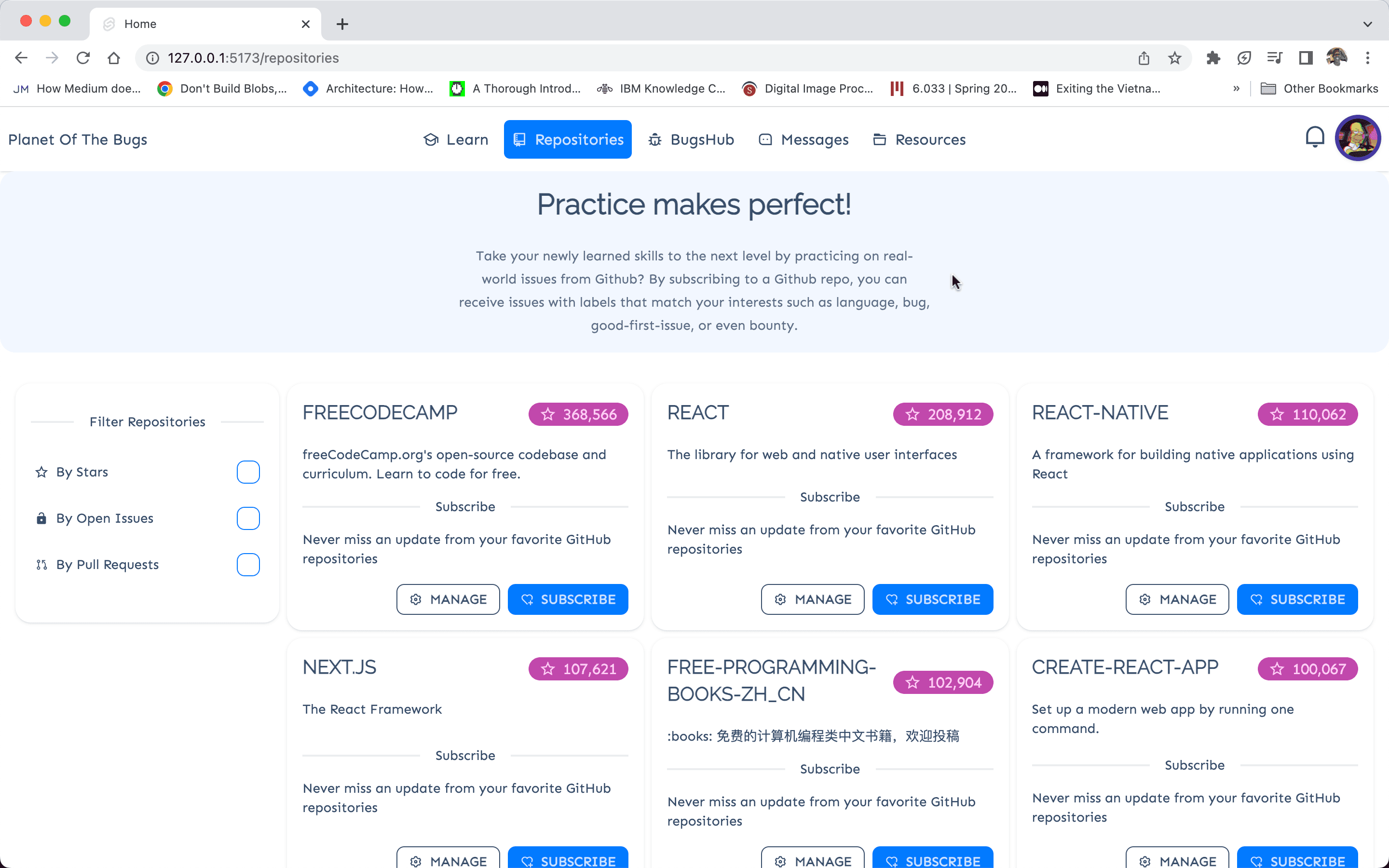This screenshot has height=868, width=1389.
Task: Focus the browser address bar
Action: (x=631, y=58)
